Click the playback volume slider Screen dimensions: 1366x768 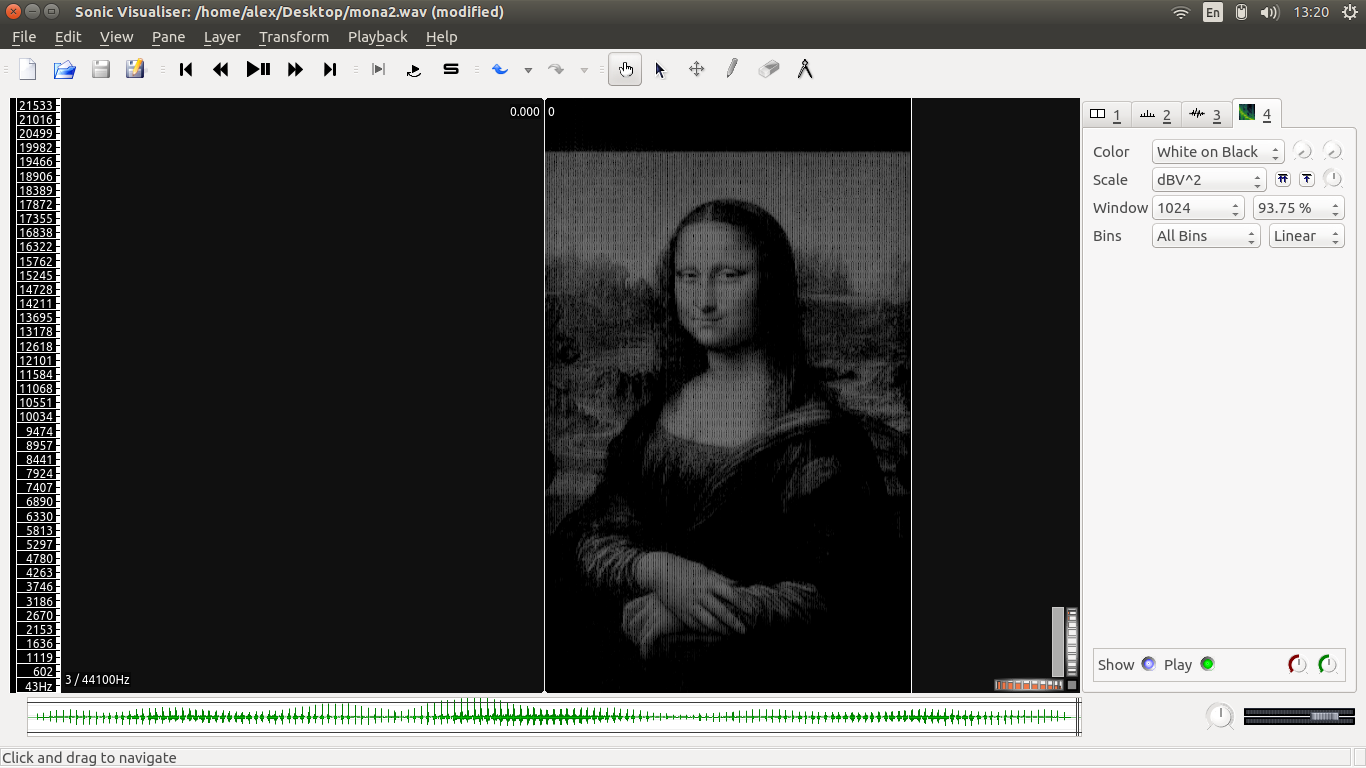1299,716
